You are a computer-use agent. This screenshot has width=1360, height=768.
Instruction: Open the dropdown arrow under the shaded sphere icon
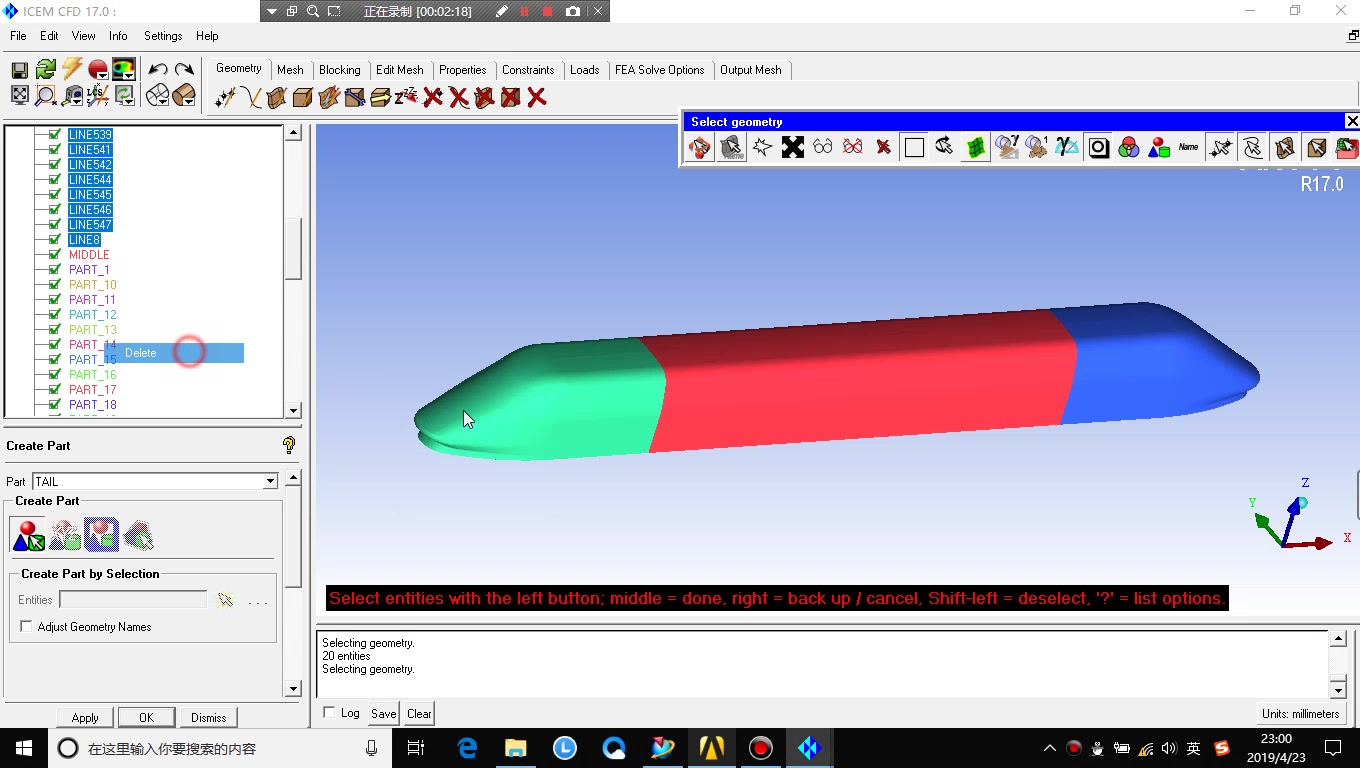point(103,75)
